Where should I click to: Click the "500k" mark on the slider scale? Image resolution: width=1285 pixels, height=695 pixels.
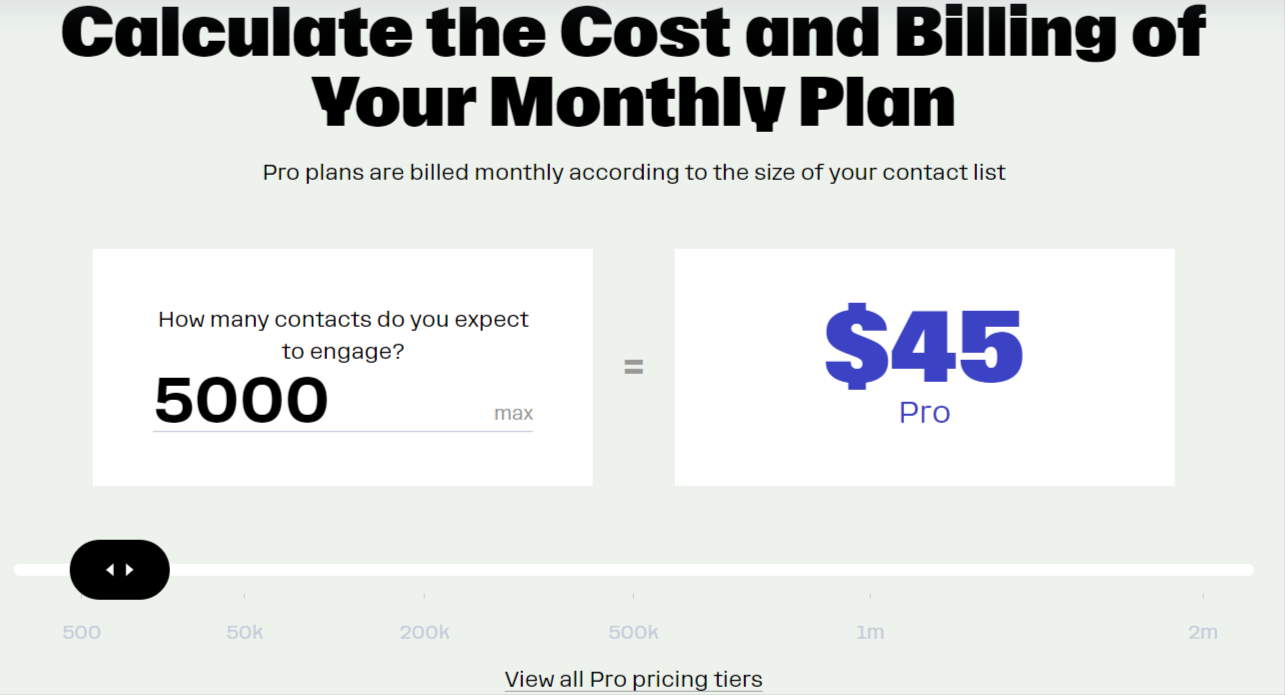tap(633, 632)
